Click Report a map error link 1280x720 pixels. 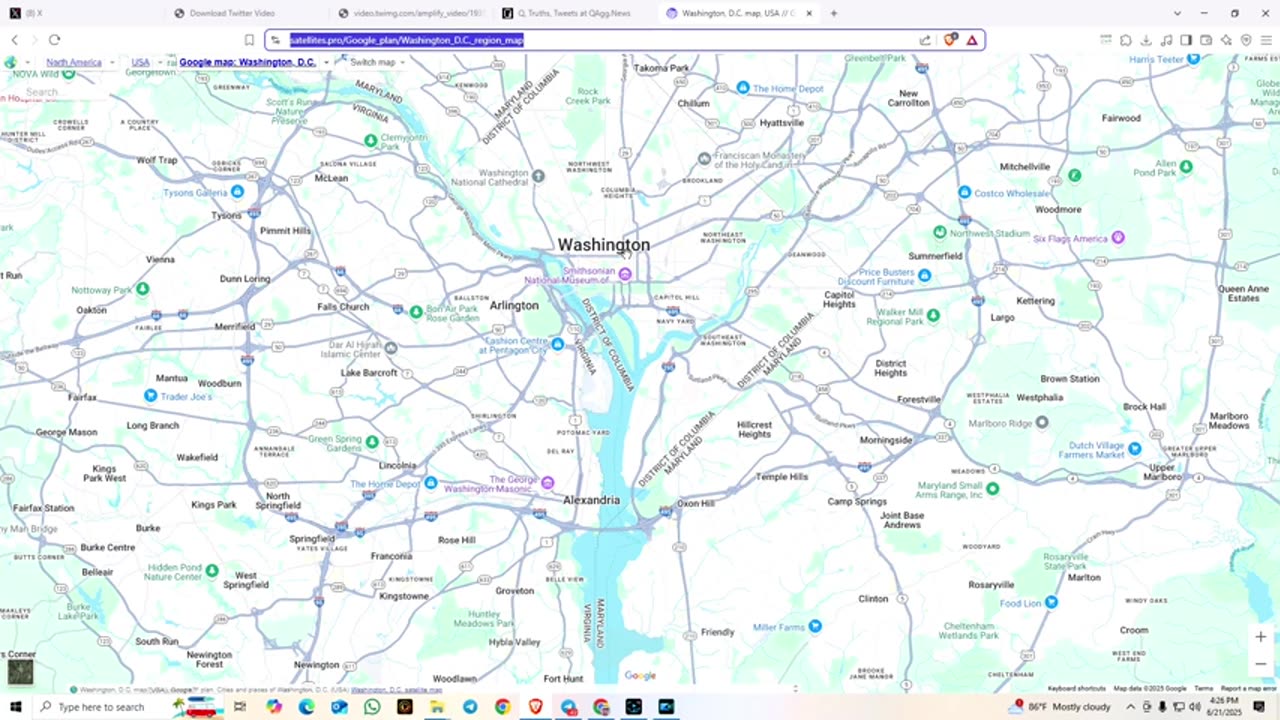click(1248, 688)
